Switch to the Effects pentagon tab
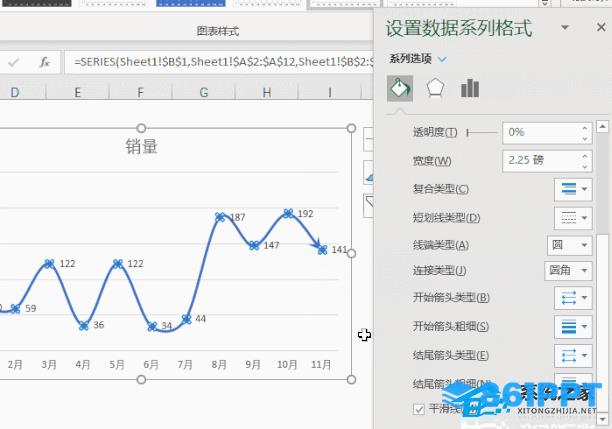The width and height of the screenshot is (612, 429). tap(435, 89)
